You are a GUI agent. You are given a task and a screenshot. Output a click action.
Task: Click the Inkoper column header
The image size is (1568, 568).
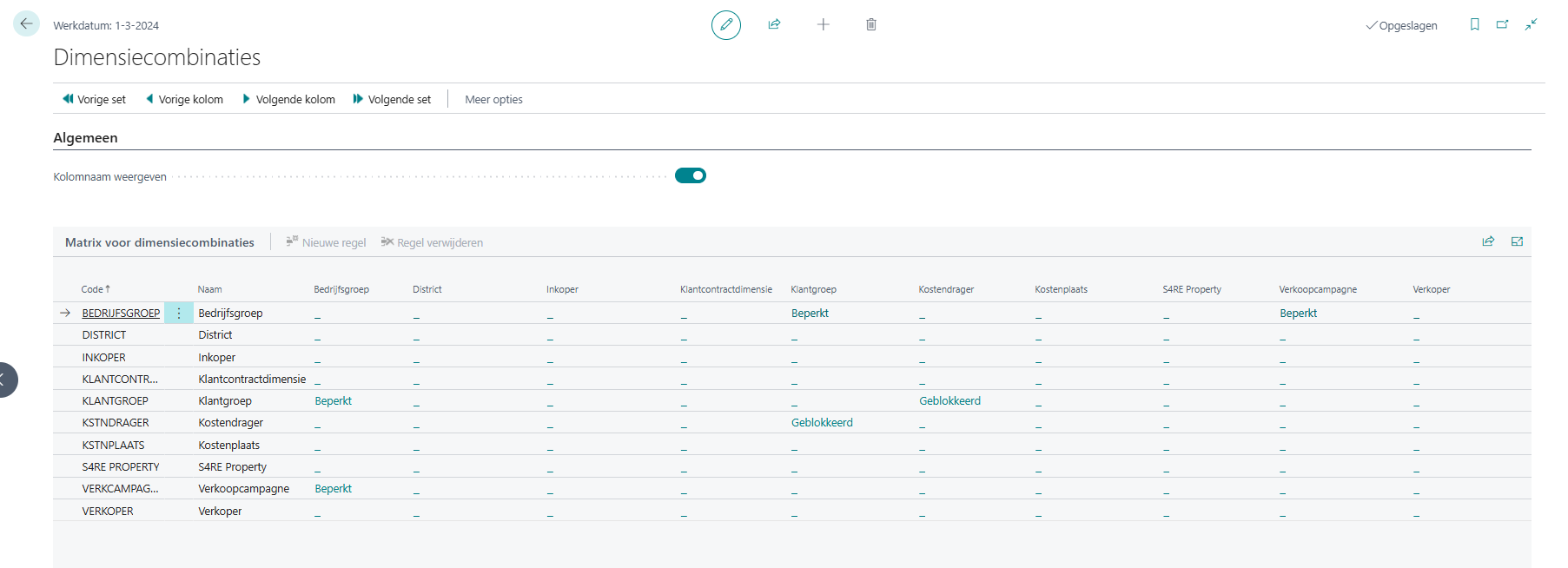pos(562,289)
